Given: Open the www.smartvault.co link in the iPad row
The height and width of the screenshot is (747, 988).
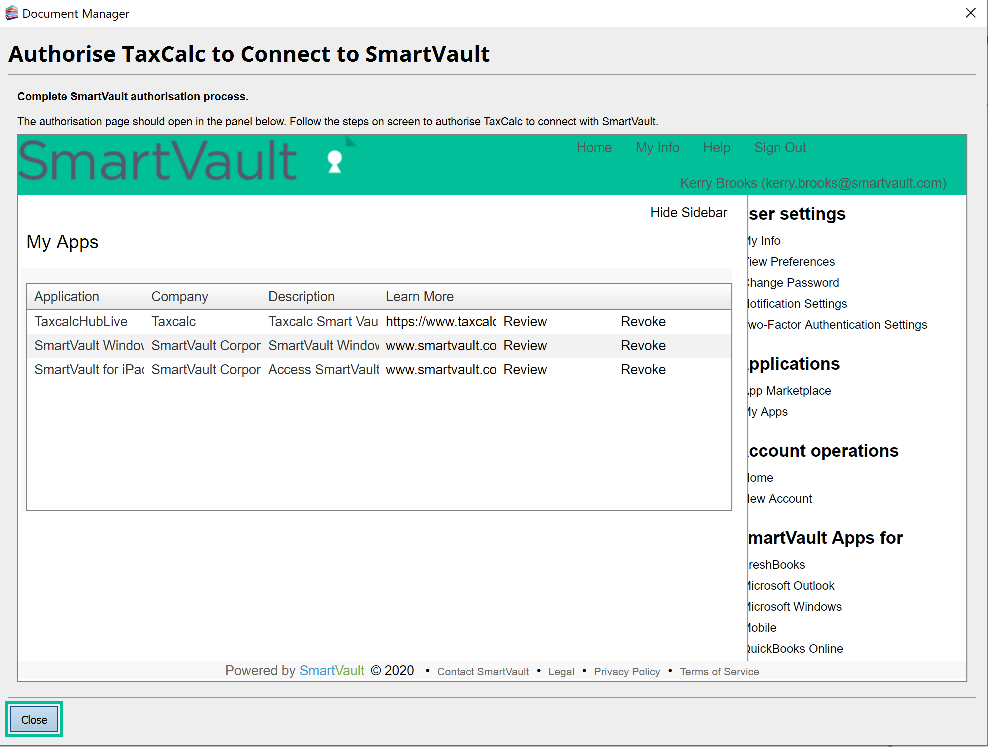Looking at the screenshot, I should coord(441,369).
